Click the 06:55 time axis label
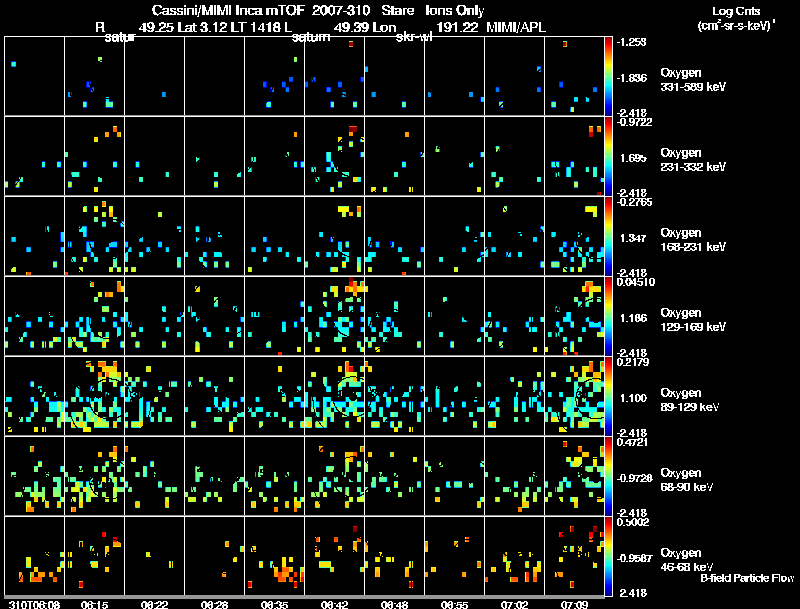Screen dimensions: 800x609 pyautogui.click(x=454, y=604)
